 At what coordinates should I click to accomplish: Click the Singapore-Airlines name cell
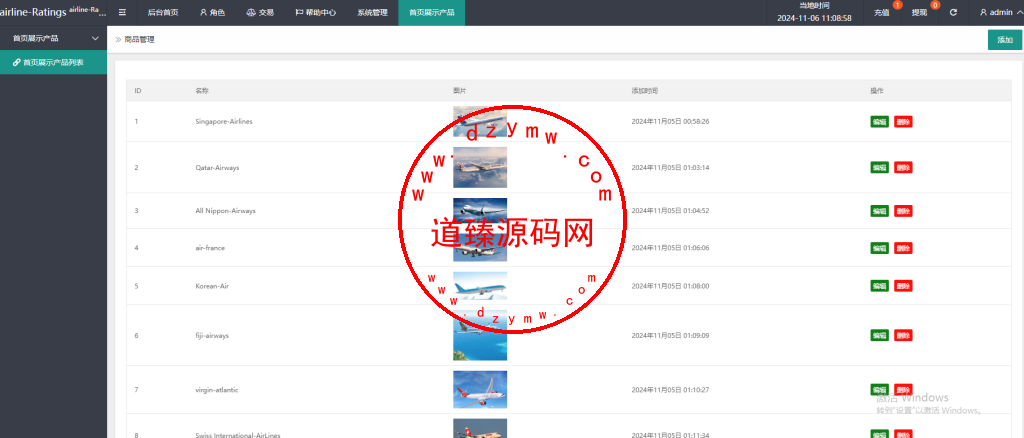tap(223, 121)
